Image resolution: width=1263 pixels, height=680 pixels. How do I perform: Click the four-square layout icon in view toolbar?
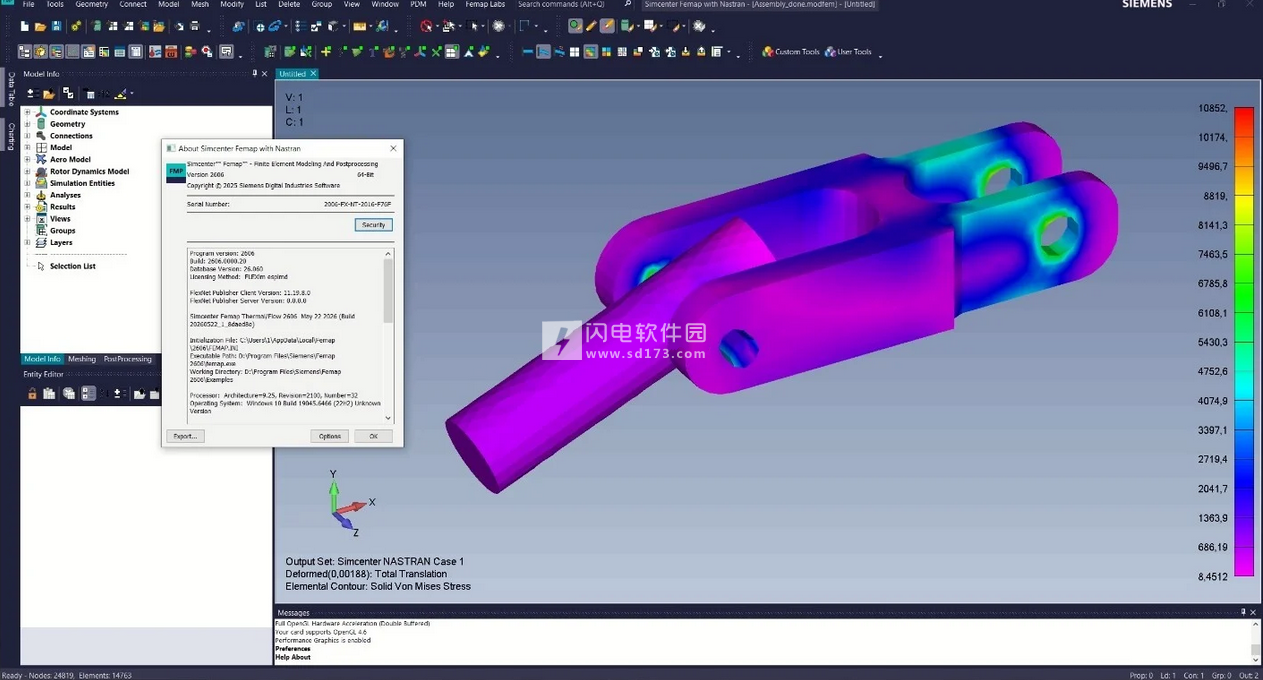tap(574, 52)
